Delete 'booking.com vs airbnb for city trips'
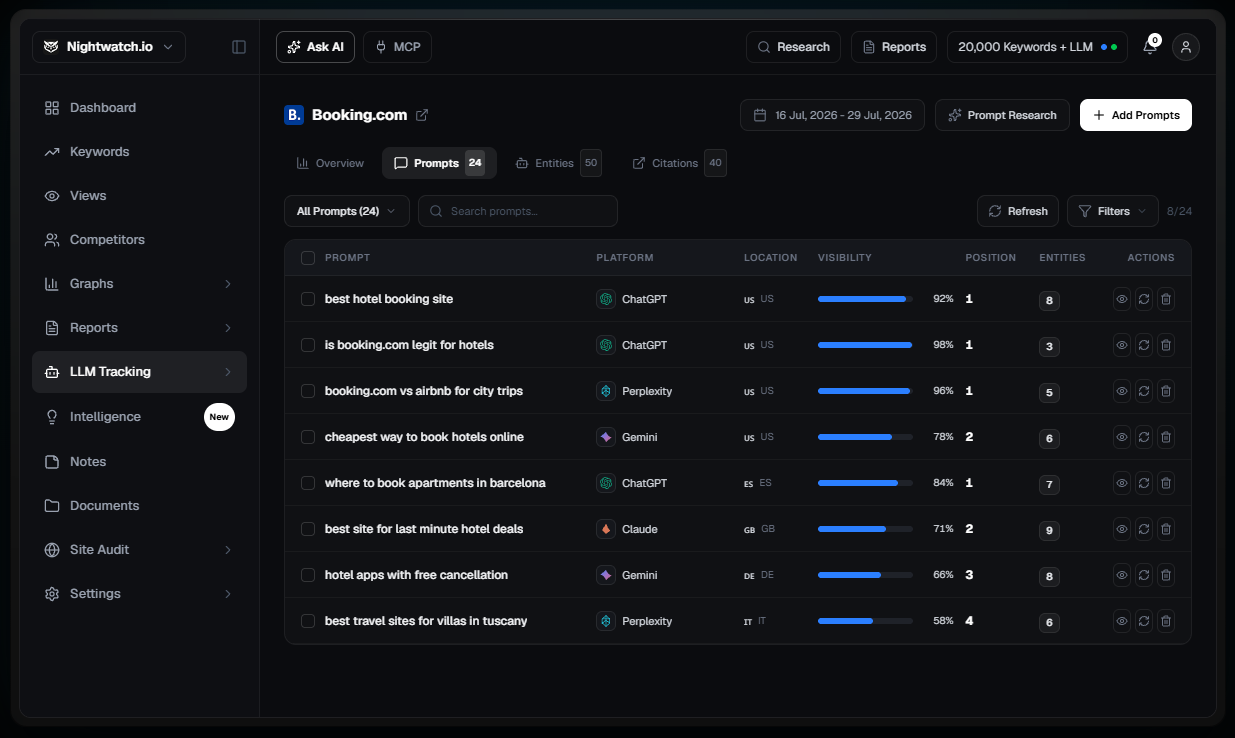 (1166, 391)
